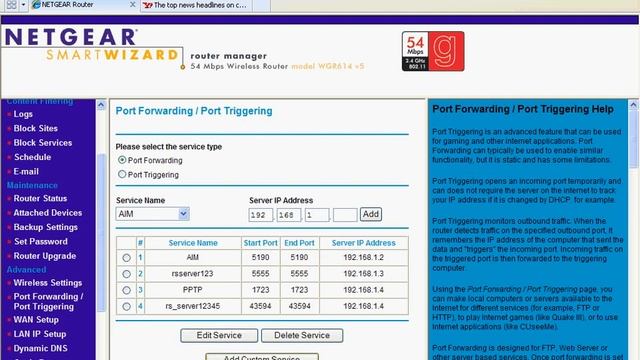Select the rs_server12345 row radio button
640x360 pixels.
point(126,307)
